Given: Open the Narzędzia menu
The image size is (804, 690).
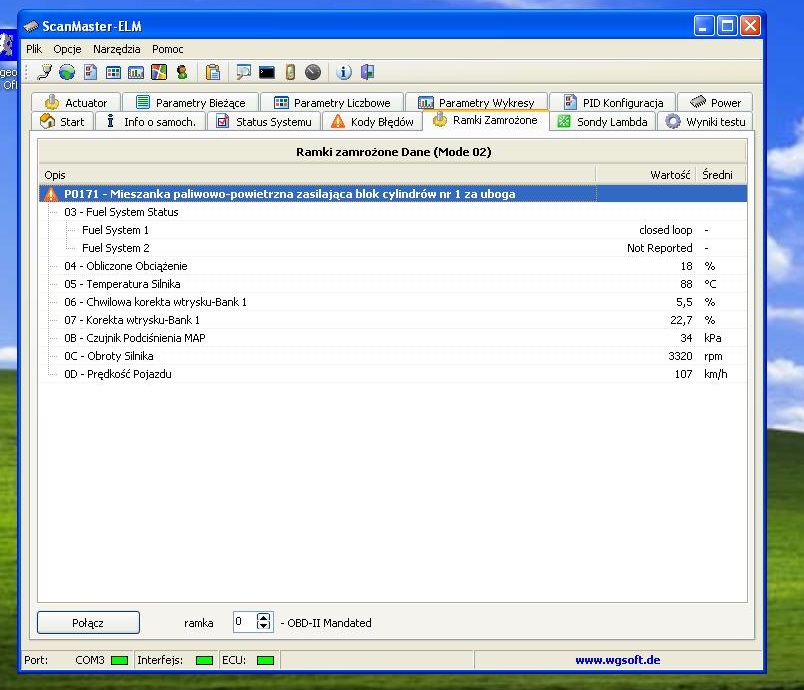Looking at the screenshot, I should [117, 49].
